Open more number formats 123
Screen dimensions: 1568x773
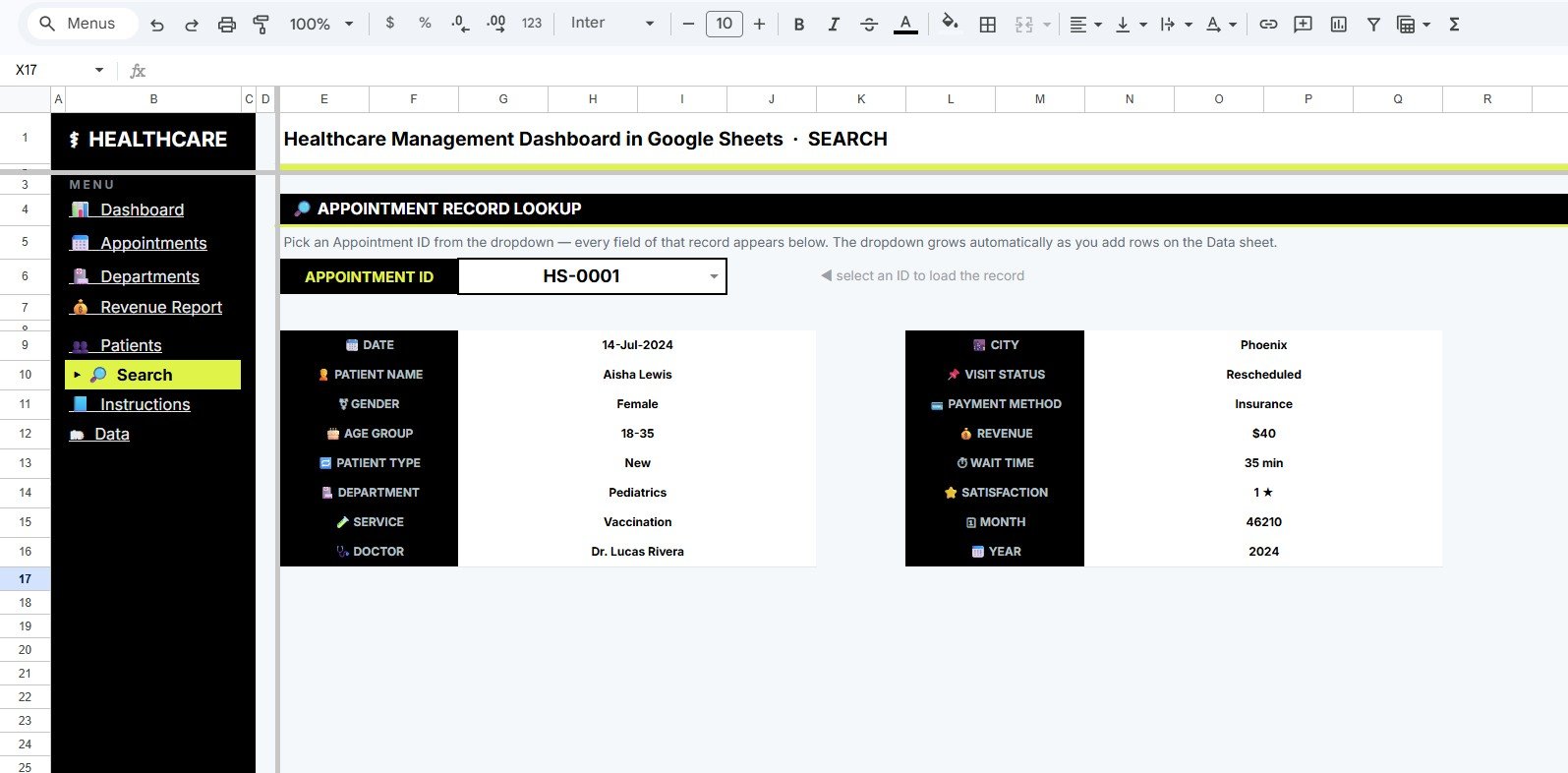click(532, 23)
